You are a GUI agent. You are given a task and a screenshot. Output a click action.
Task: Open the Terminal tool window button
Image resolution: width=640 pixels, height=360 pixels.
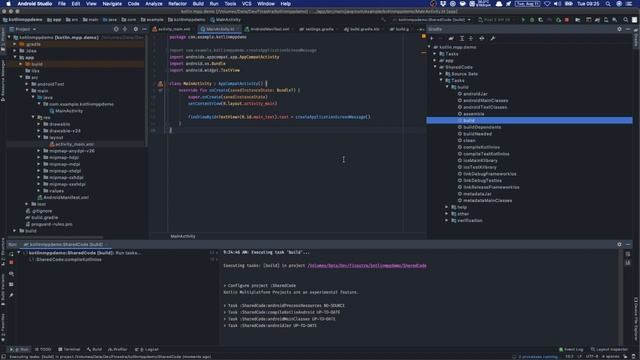(69, 349)
